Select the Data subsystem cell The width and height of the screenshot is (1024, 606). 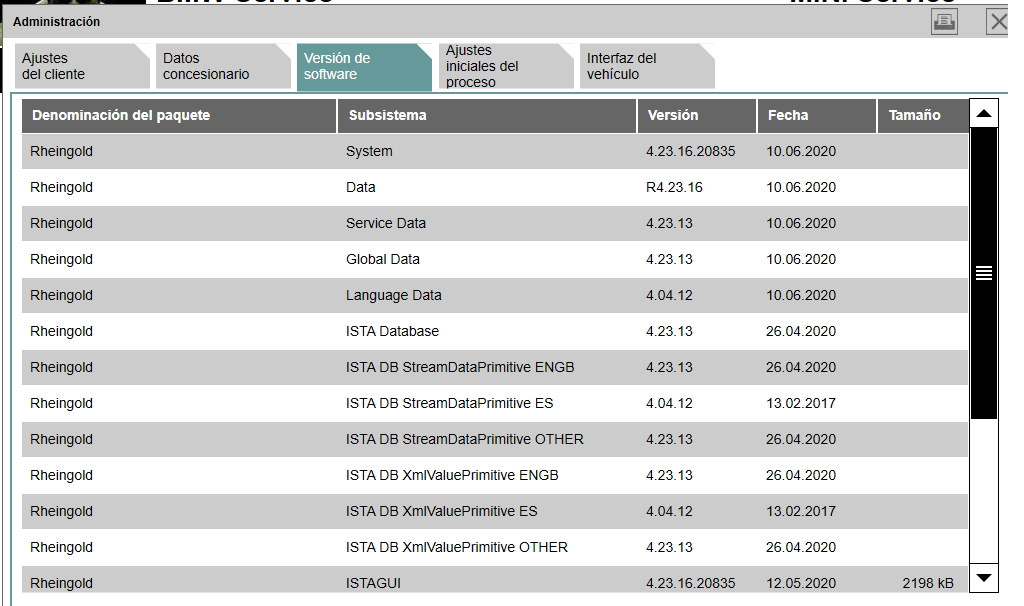360,187
